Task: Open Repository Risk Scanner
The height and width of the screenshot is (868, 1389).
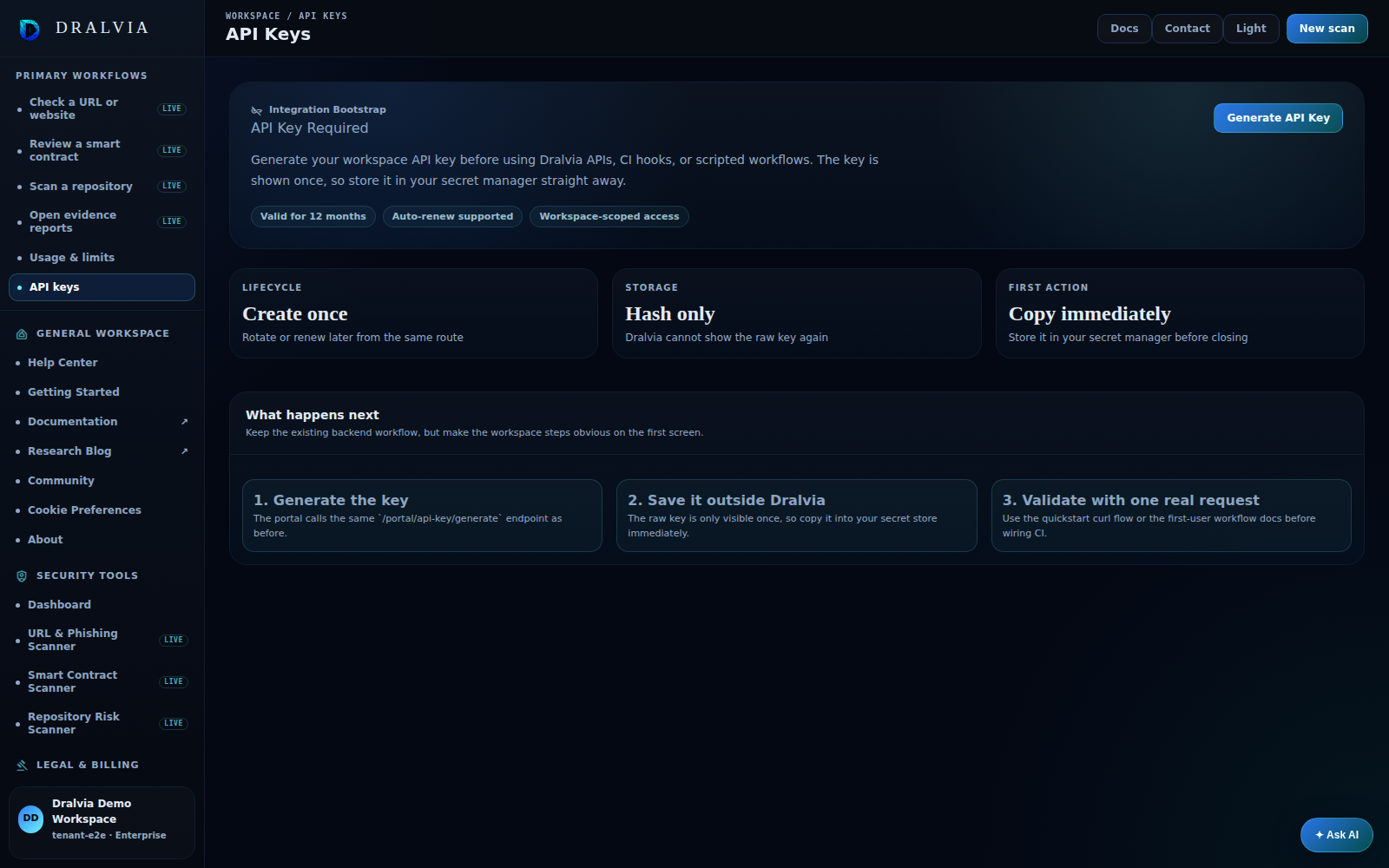Action: pos(102,724)
